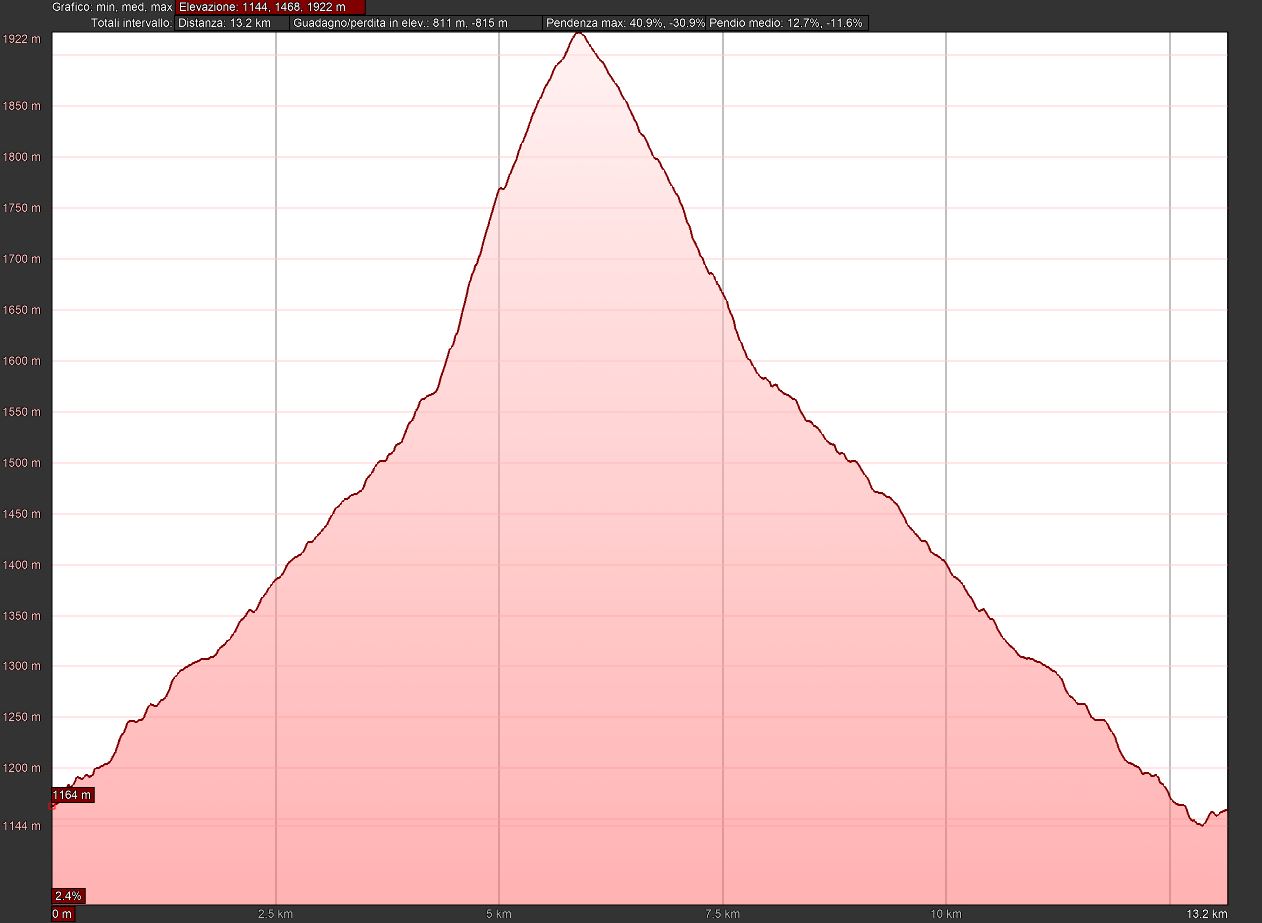The image size is (1262, 923).
Task: Click the Pendenza max field
Action: [625, 22]
